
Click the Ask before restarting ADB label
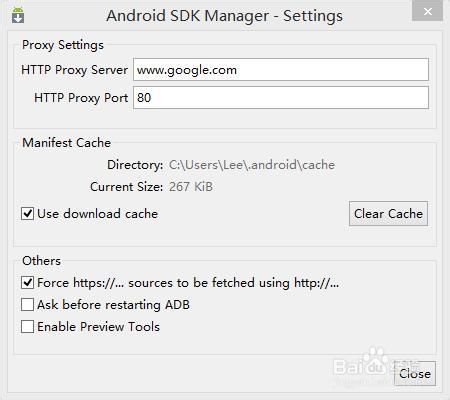point(113,305)
